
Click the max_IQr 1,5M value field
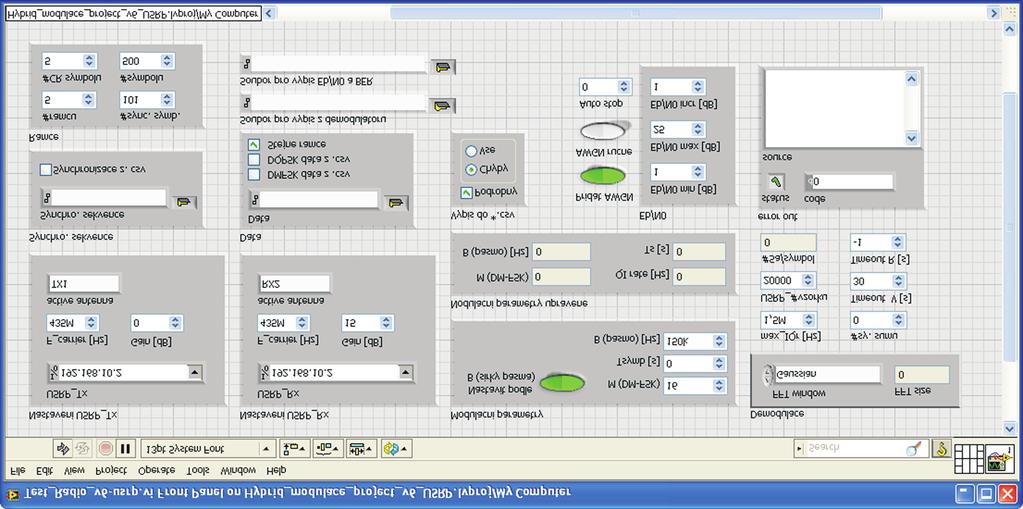[x=782, y=320]
